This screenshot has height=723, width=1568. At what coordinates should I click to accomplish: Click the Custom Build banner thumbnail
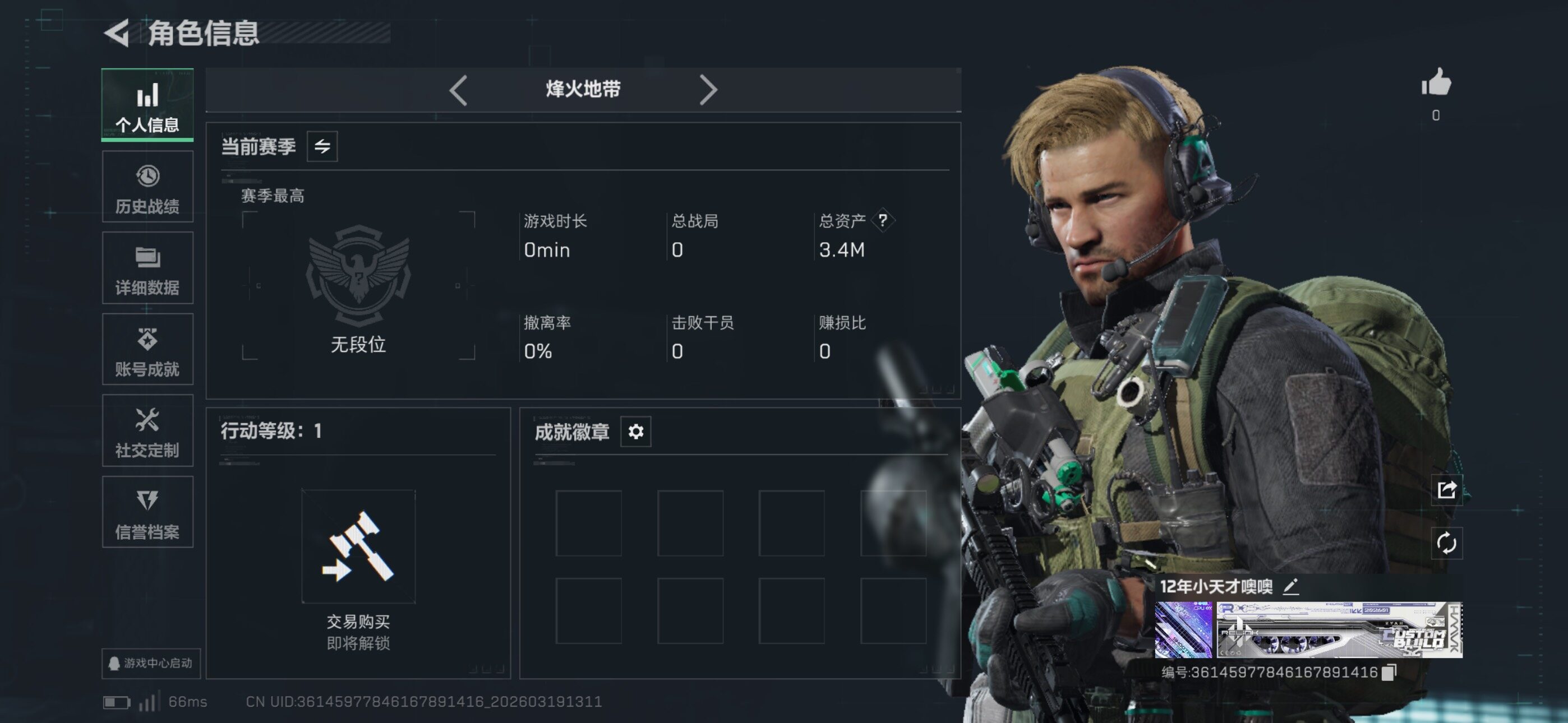pos(1339,630)
